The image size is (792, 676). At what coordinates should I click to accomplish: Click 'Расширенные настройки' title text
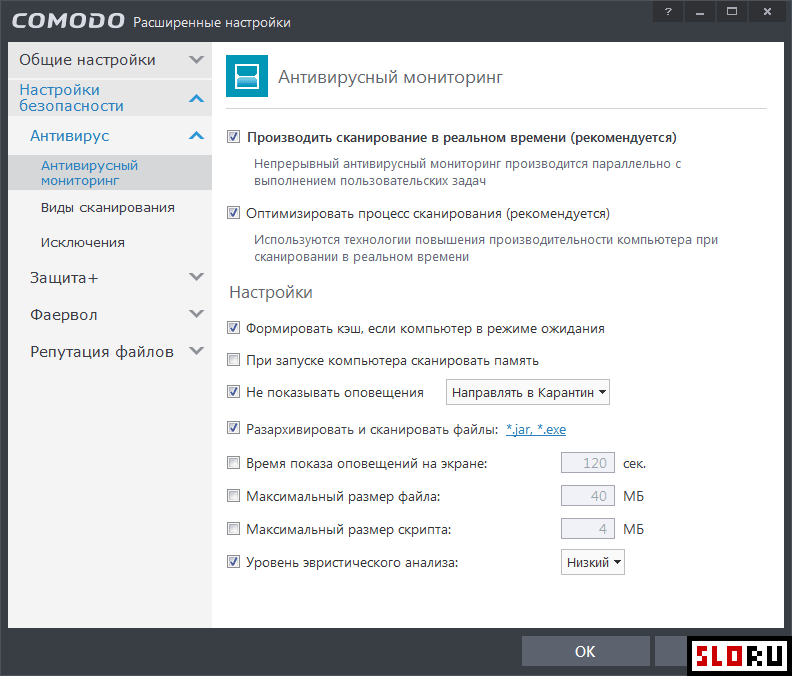[x=212, y=22]
